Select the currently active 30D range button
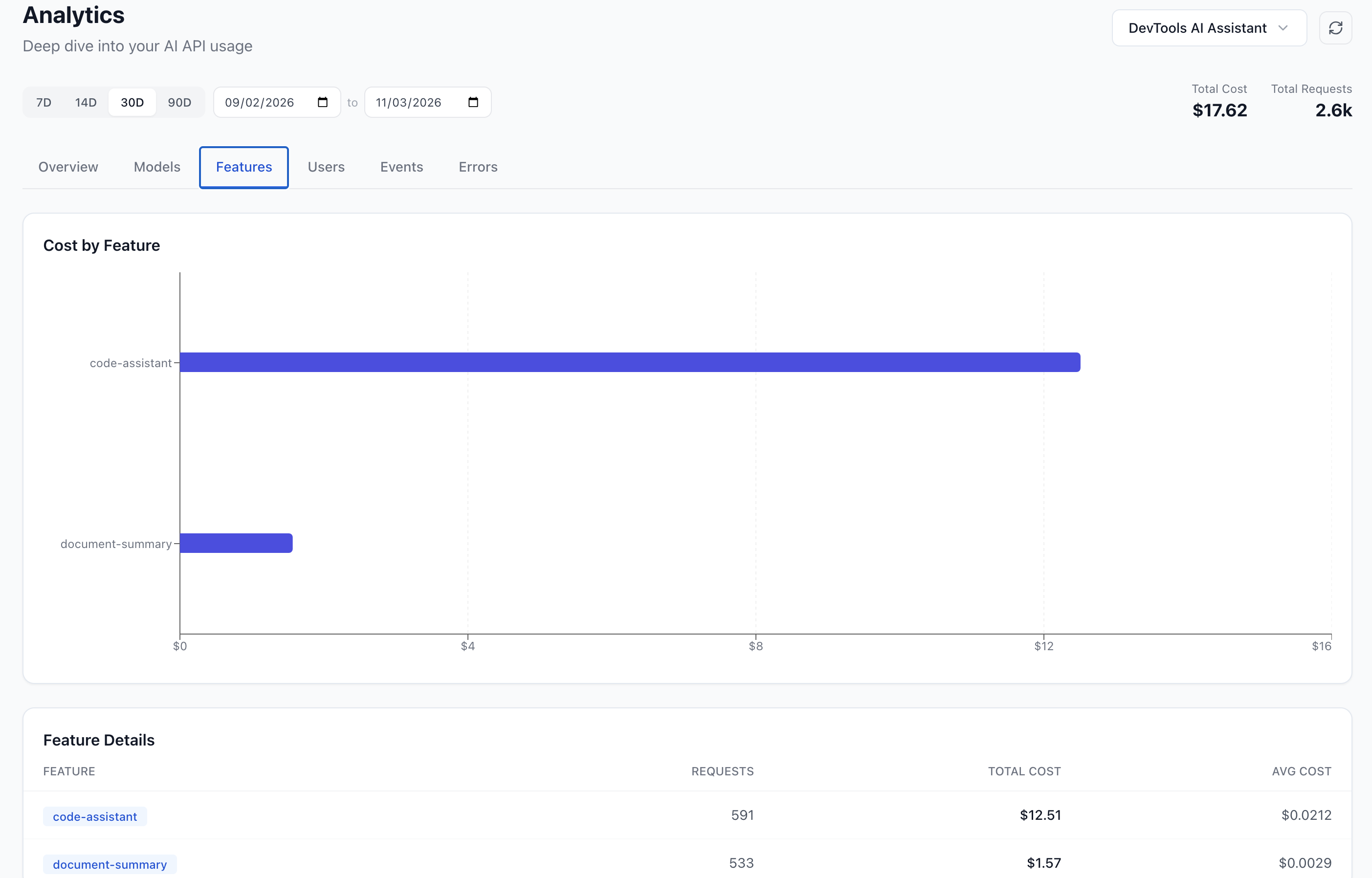Screen dimensions: 1372x878 pyautogui.click(x=132, y=102)
